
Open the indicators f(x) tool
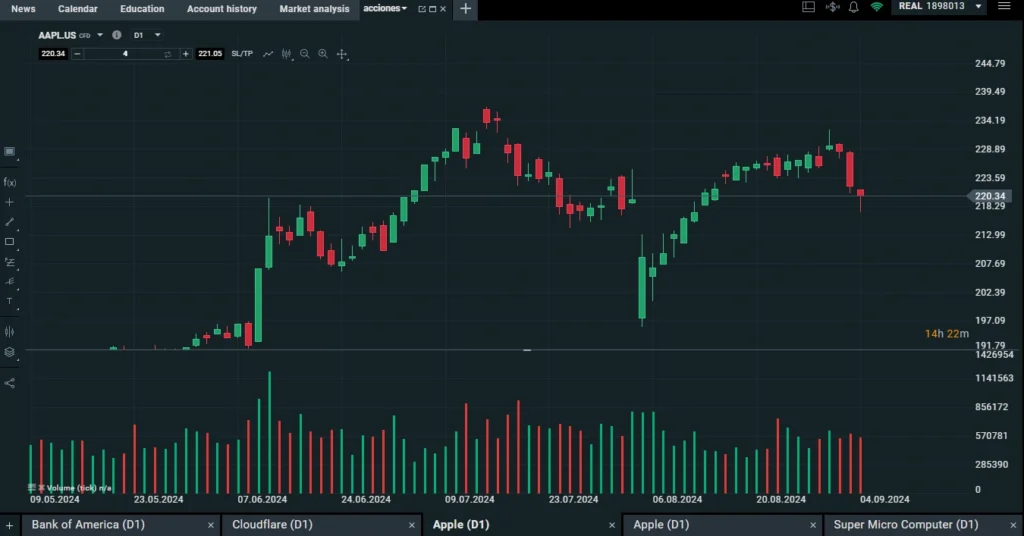(x=10, y=182)
